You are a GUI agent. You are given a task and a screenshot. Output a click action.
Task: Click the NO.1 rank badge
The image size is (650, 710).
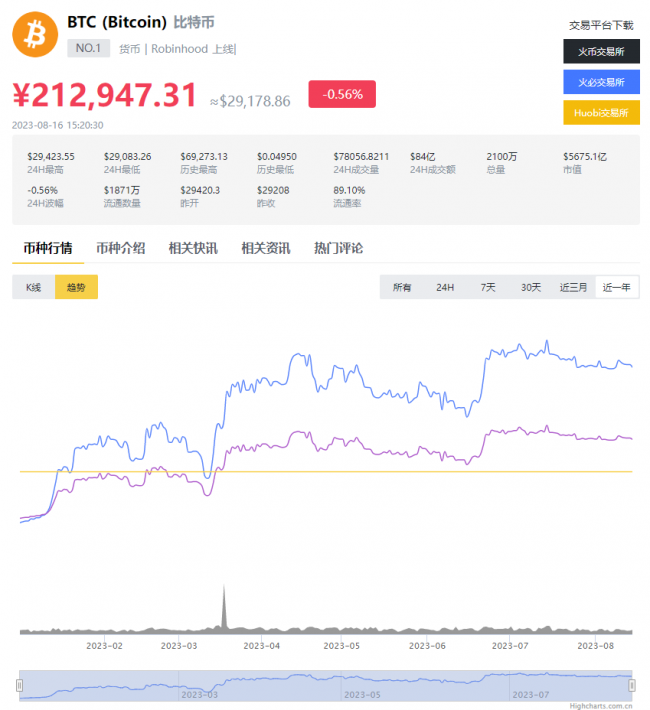click(x=89, y=48)
